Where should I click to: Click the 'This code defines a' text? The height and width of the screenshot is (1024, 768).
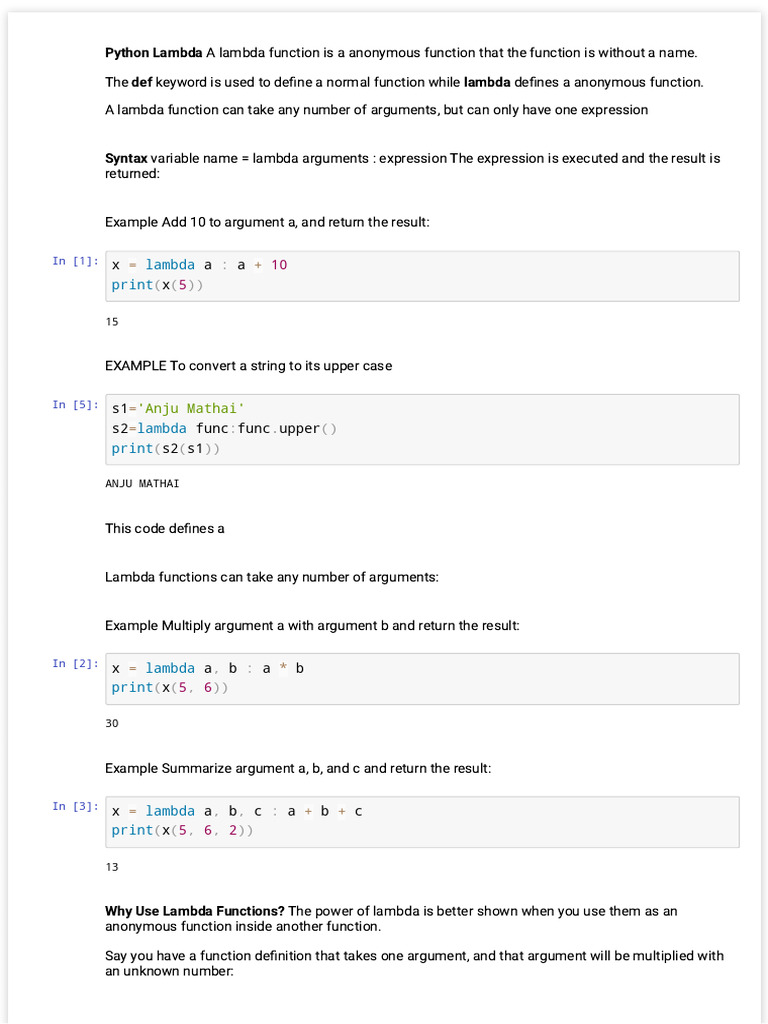tap(165, 528)
